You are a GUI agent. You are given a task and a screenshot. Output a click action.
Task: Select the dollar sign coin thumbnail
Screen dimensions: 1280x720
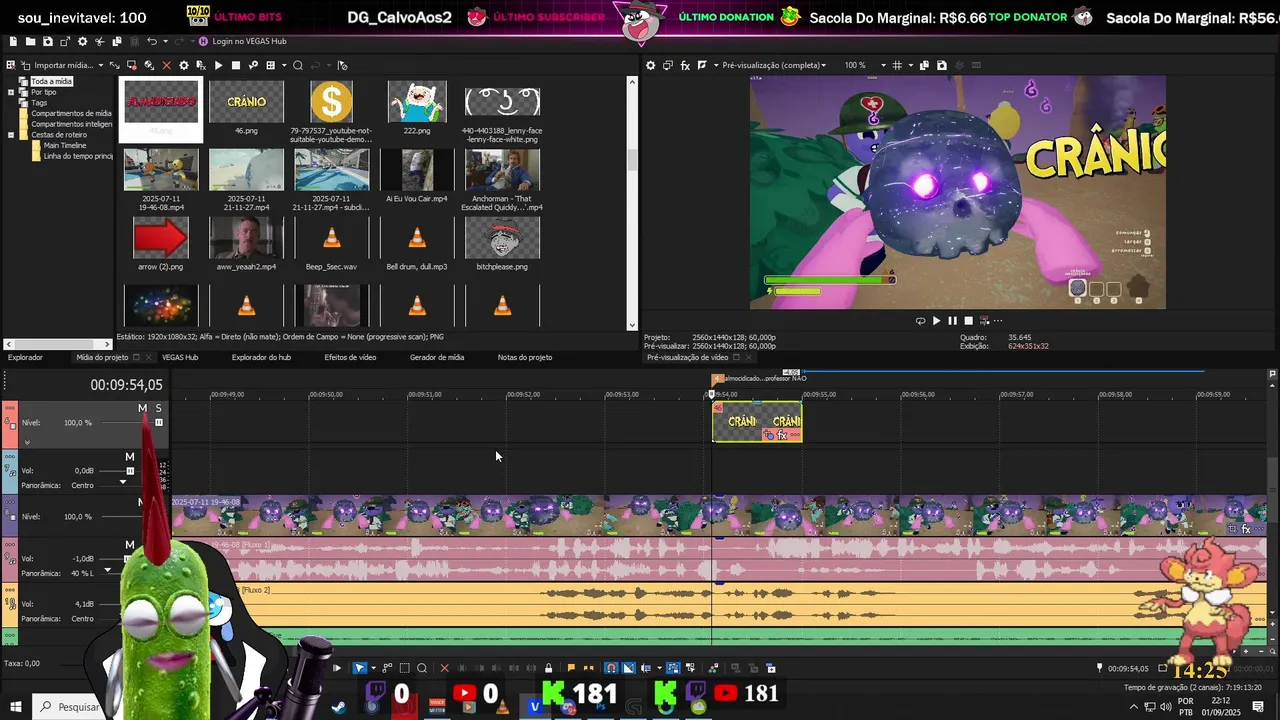pyautogui.click(x=331, y=102)
